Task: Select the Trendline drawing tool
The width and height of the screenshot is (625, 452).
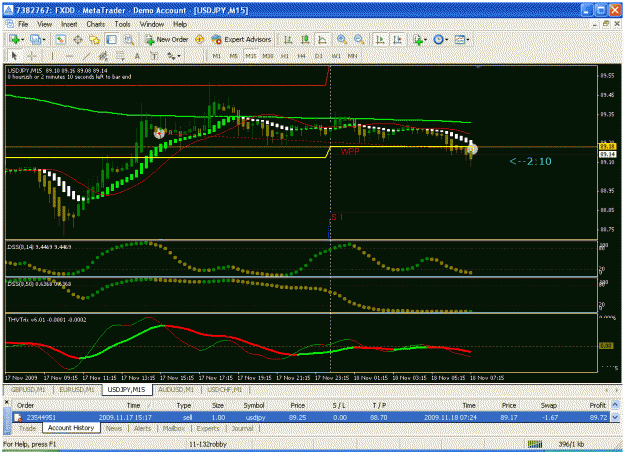Action: coord(86,56)
